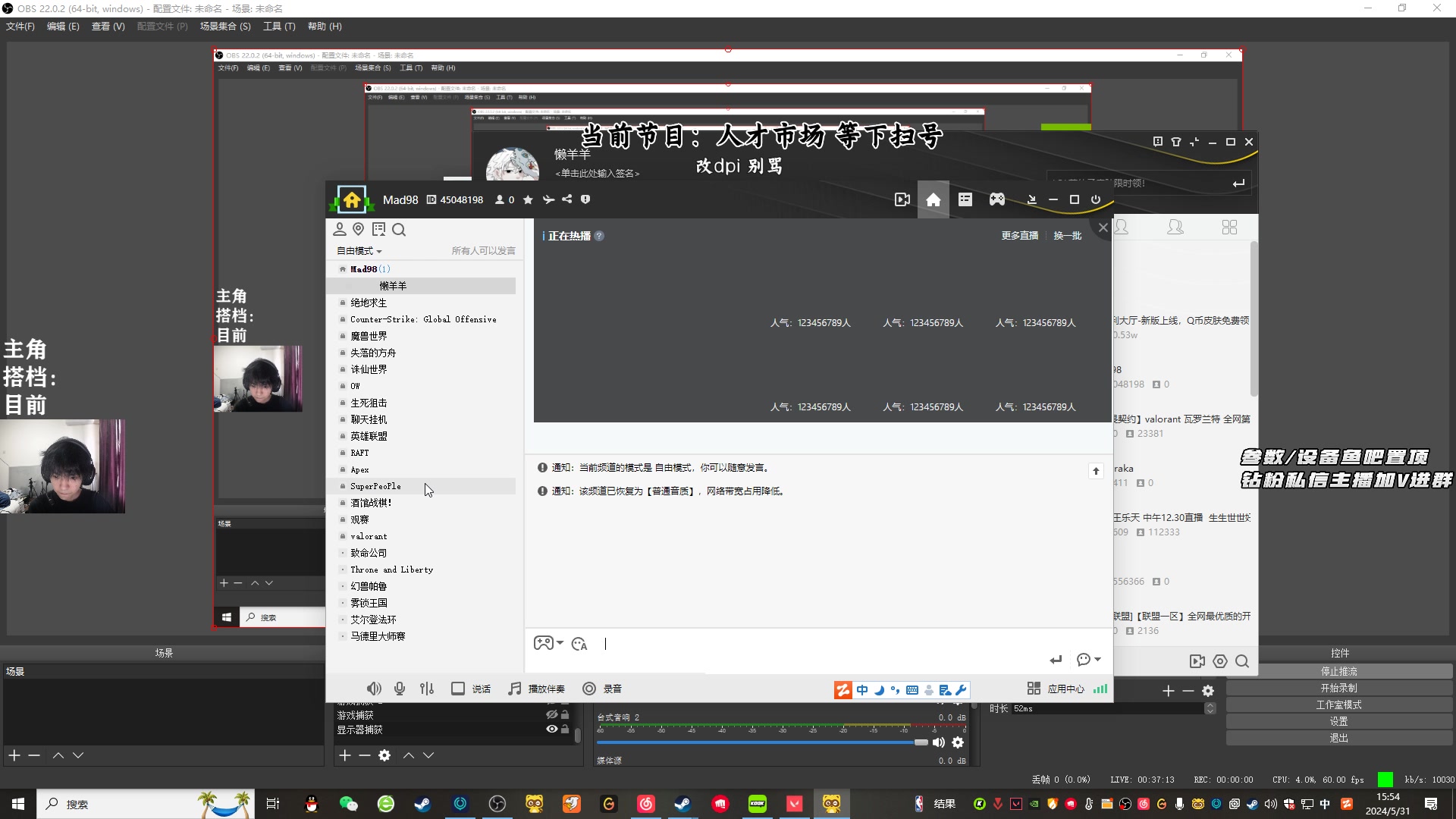Collapse the Mad98 channel tree node
1456x819 pixels.
[343, 269]
